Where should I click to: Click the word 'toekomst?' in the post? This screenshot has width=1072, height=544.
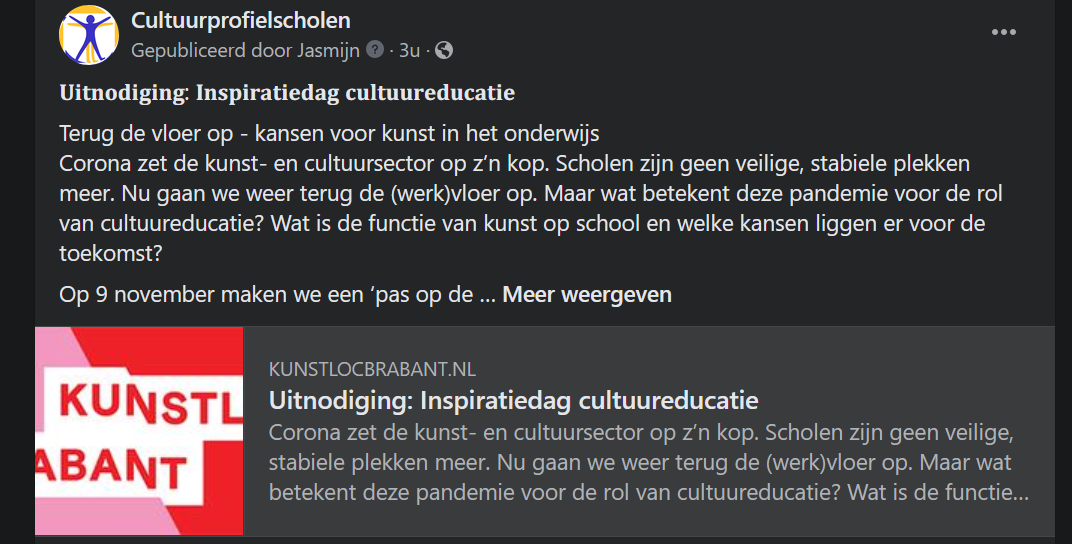coord(111,254)
